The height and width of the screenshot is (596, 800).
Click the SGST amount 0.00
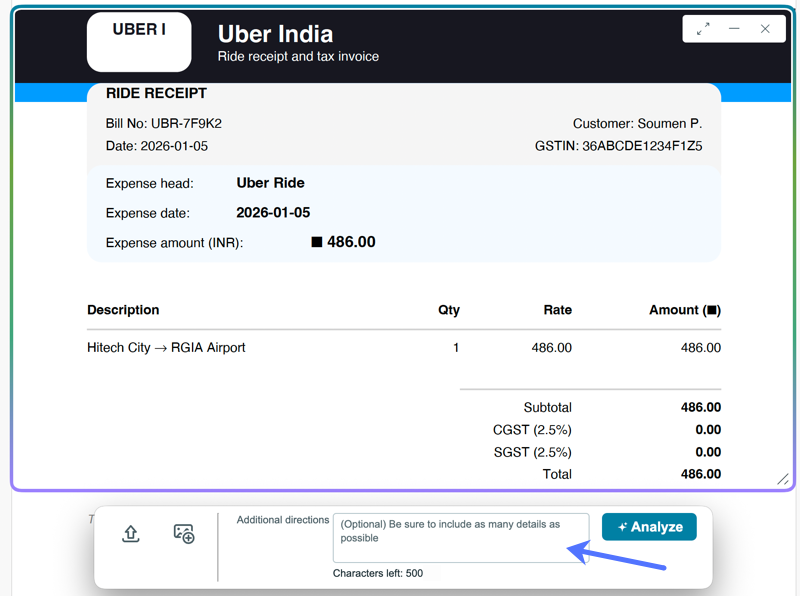[x=708, y=452]
